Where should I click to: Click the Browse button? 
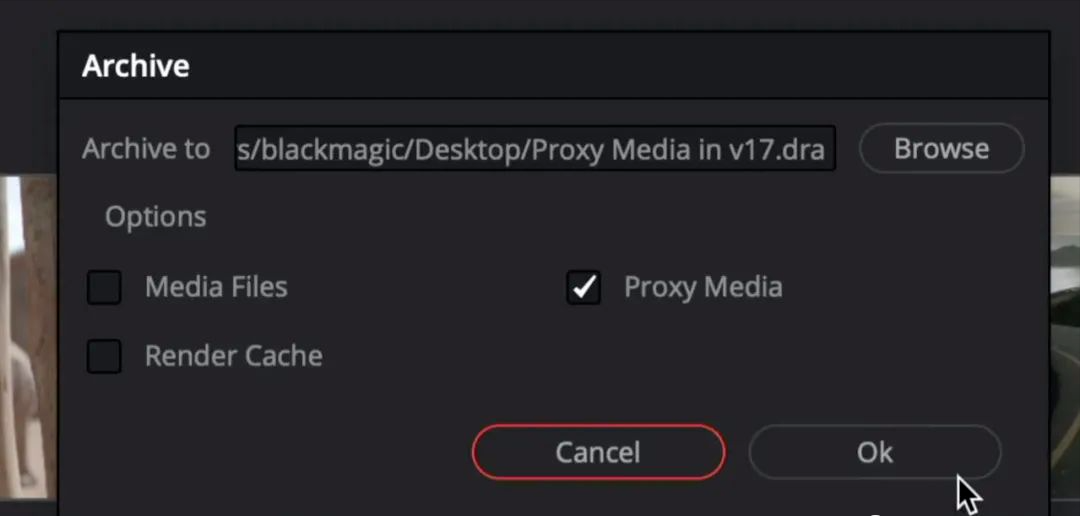[x=942, y=148]
